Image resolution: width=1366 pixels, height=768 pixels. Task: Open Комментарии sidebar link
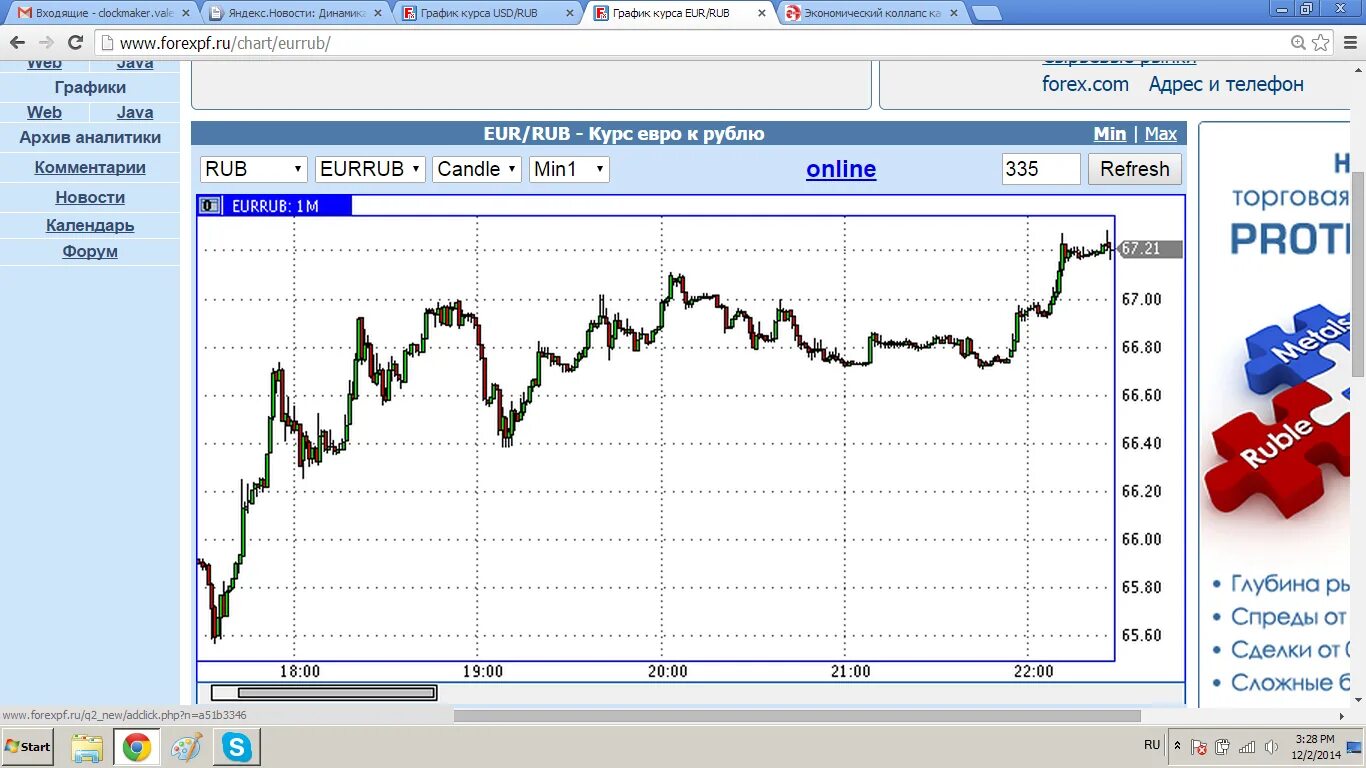[x=90, y=168]
